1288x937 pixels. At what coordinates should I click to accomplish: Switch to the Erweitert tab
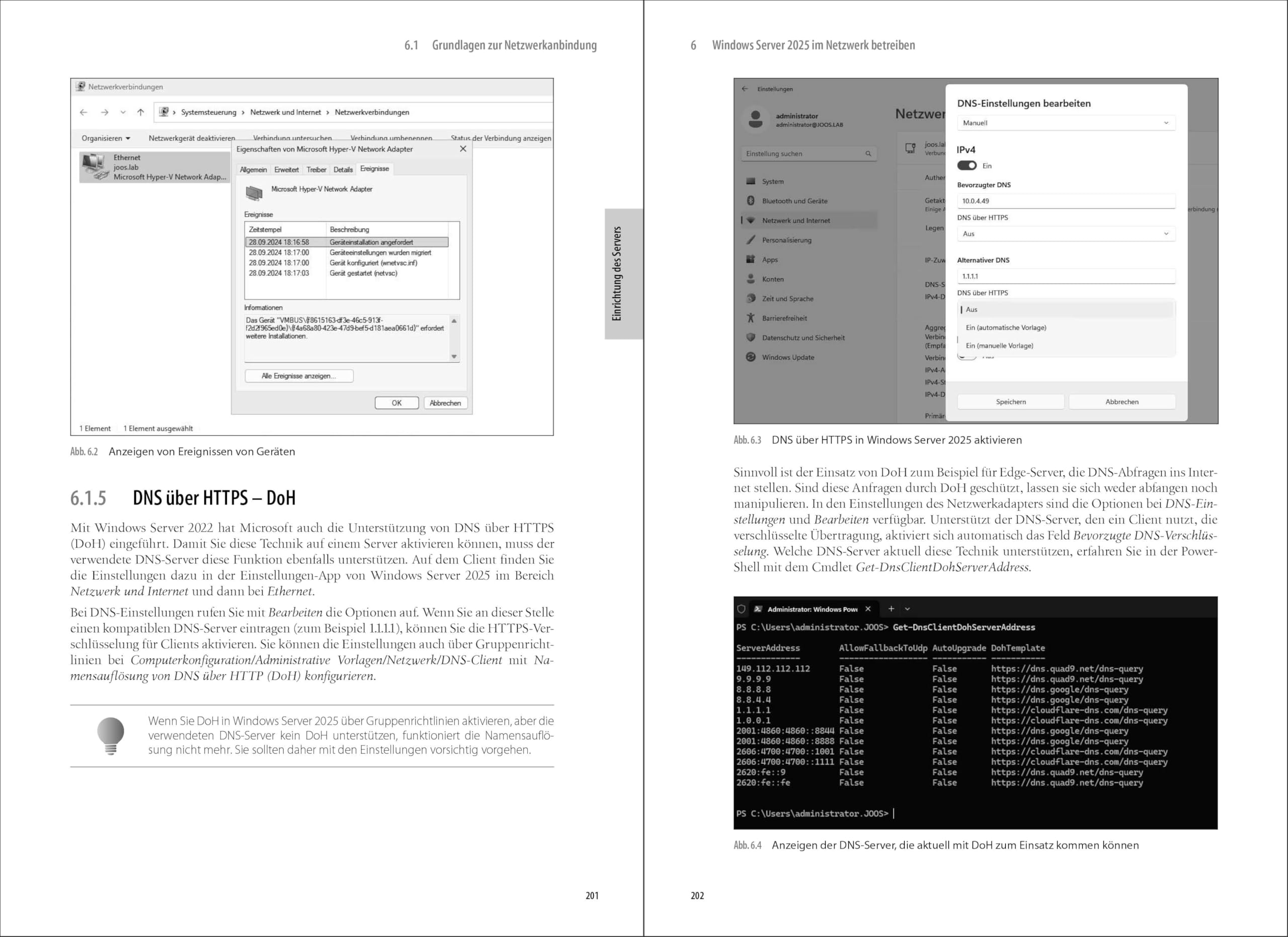point(286,170)
